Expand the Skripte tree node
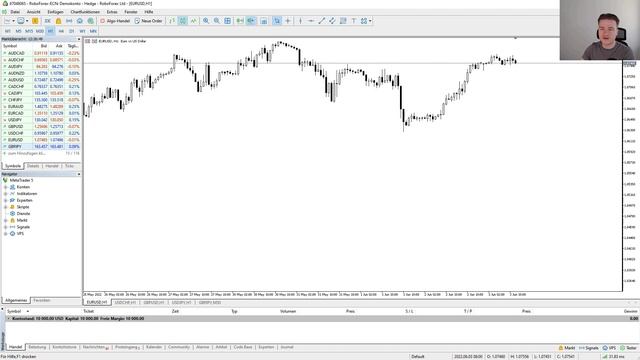This screenshot has width=640, height=360. click(x=6, y=207)
